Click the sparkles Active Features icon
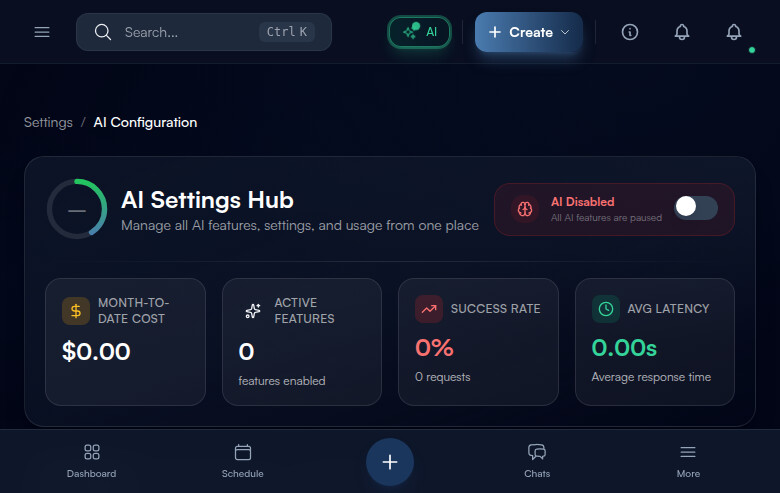Screen dimensions: 780x493 point(253,311)
